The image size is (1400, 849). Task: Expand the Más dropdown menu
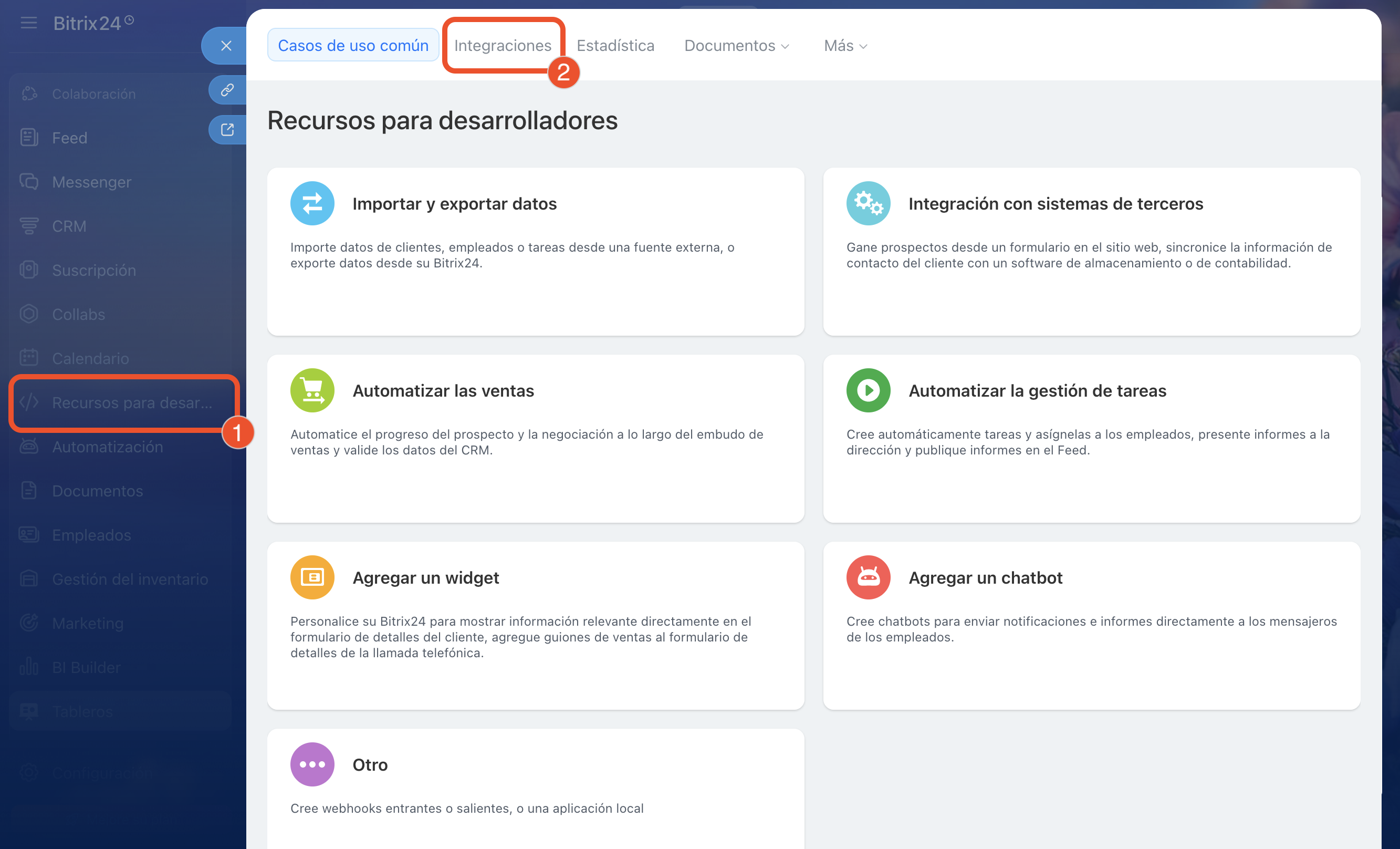(845, 46)
